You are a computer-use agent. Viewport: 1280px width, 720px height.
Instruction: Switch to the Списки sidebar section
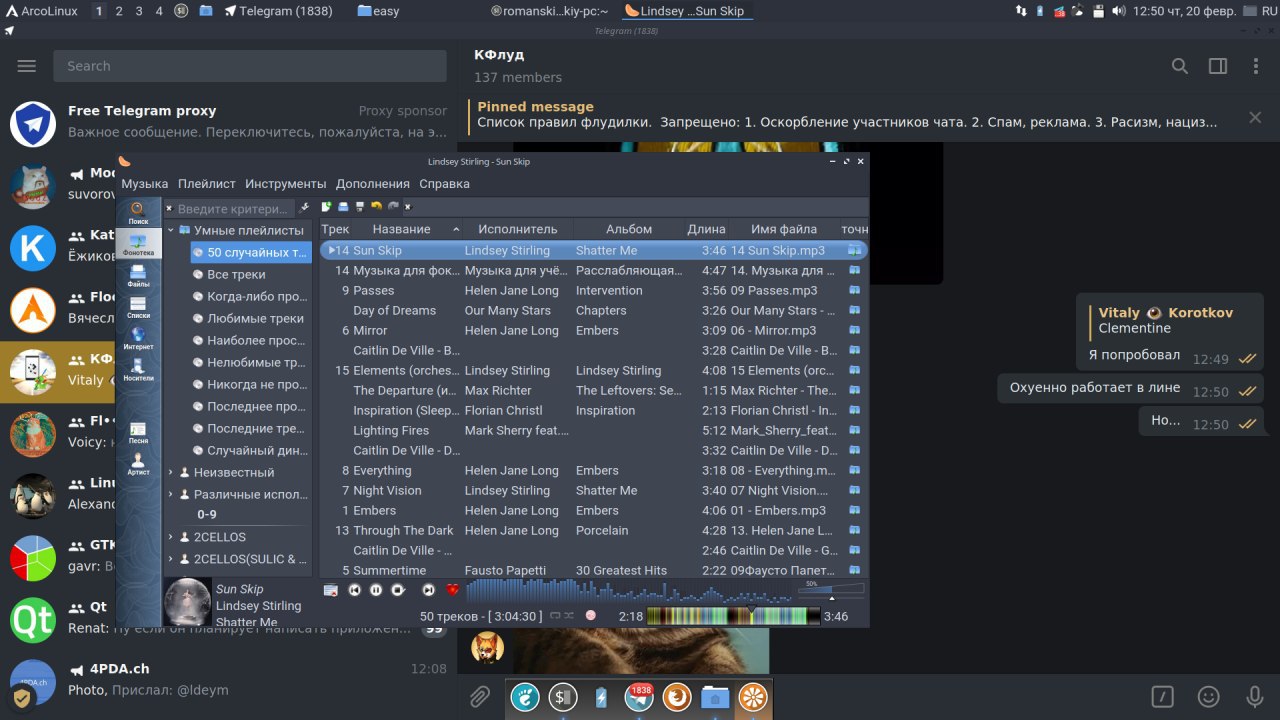tap(138, 308)
